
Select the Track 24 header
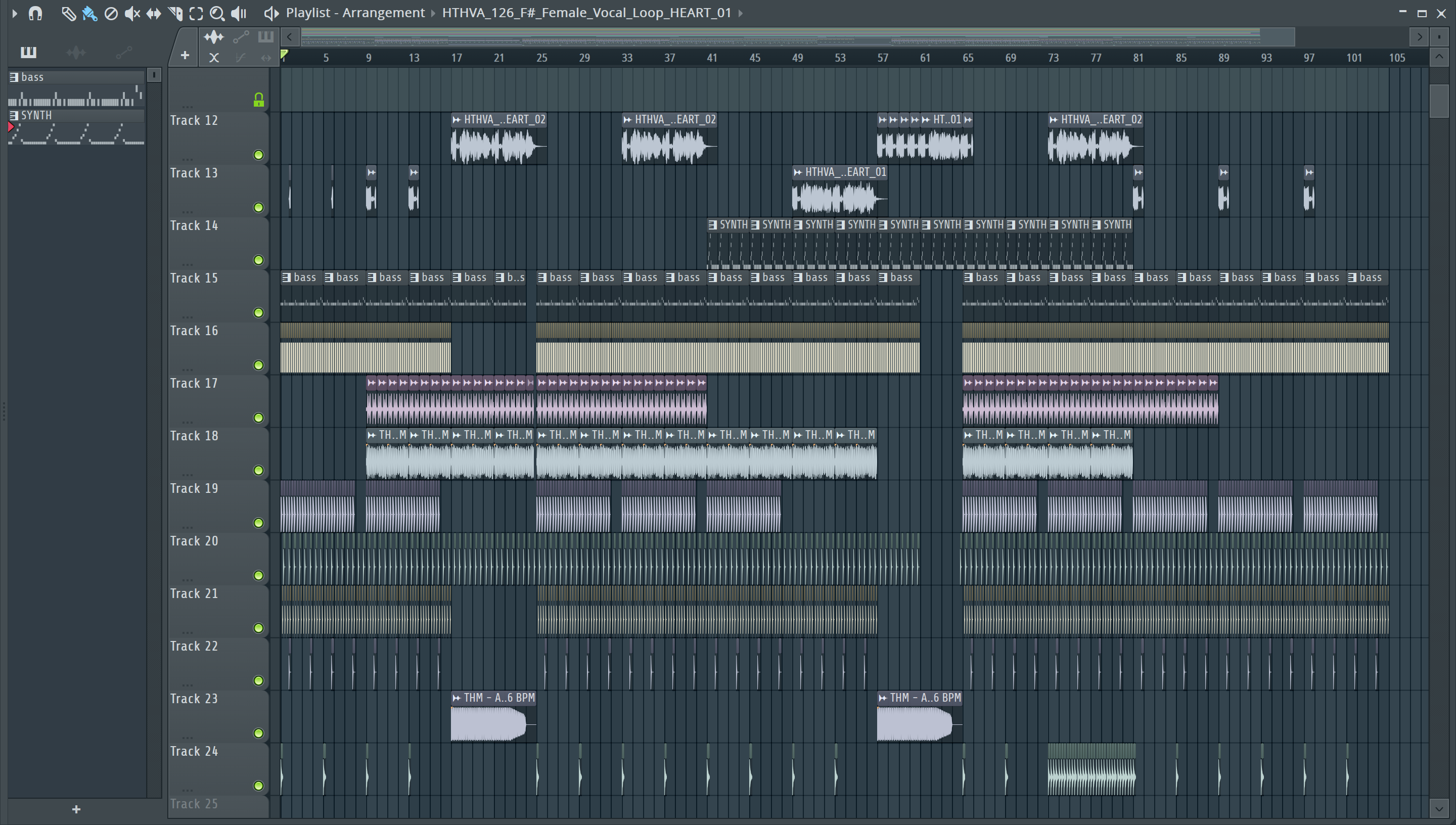pyautogui.click(x=218, y=769)
